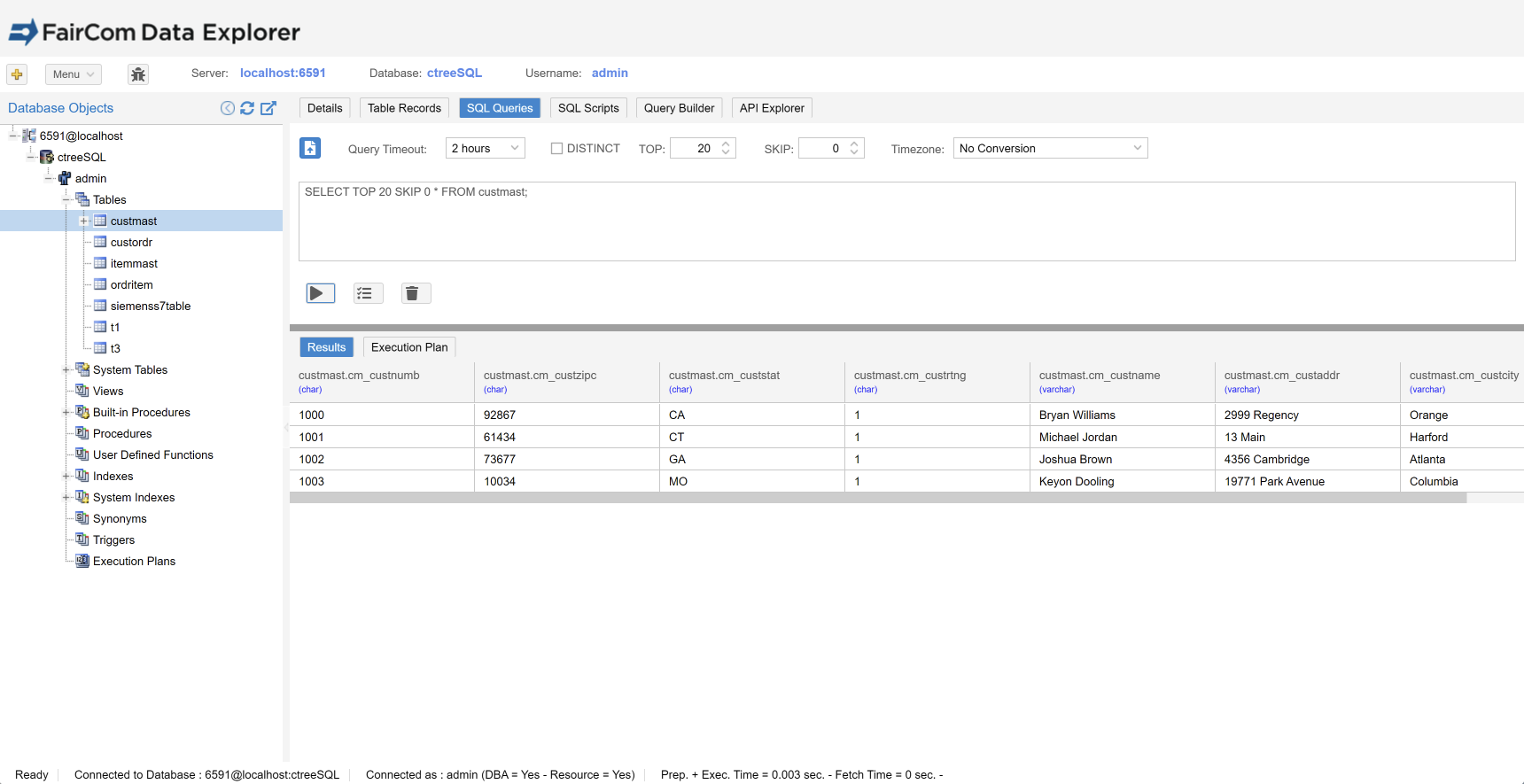Click the yellow plus add connection icon
Viewport: 1524px width, 784px height.
click(17, 74)
